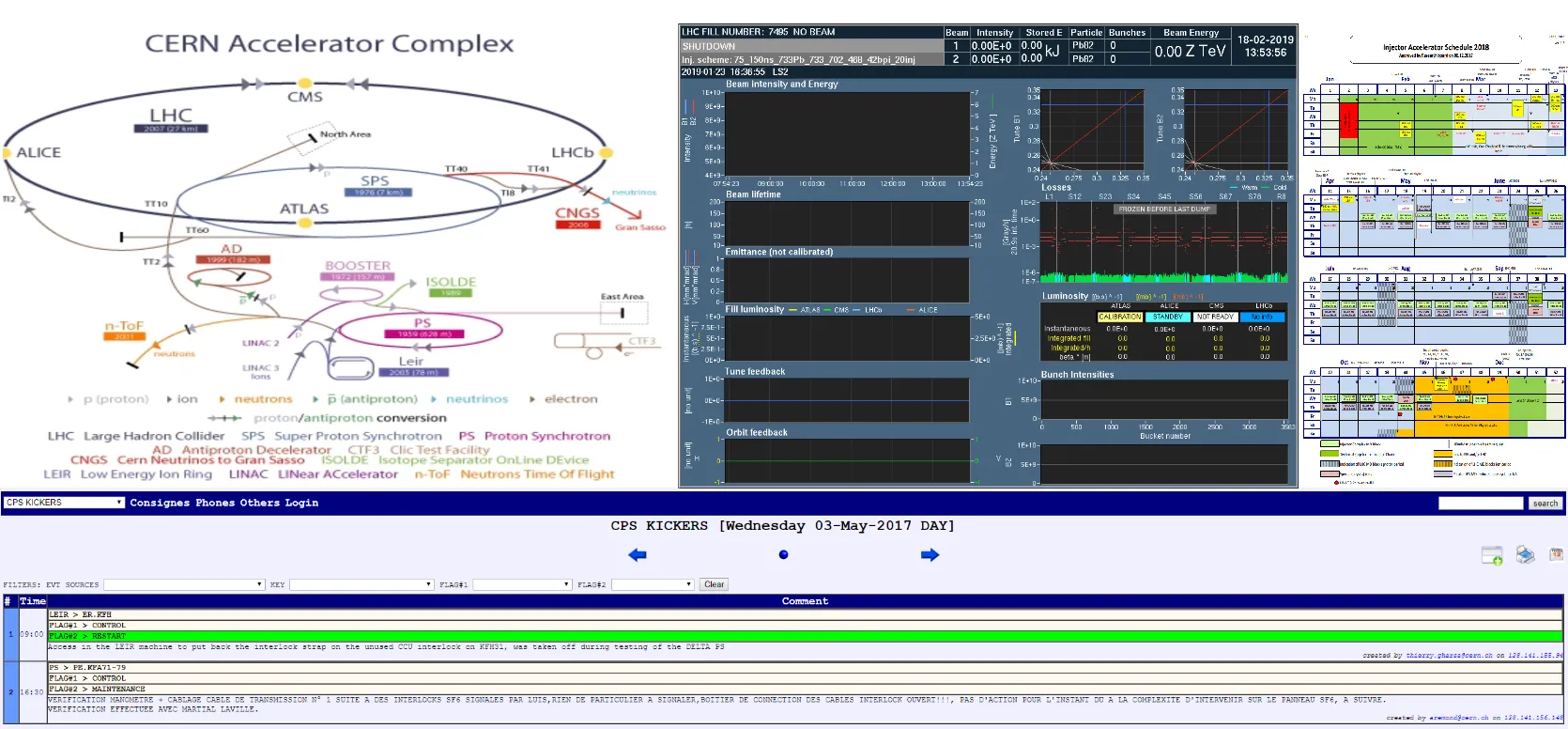1568x729 pixels.
Task: Open the Injector Accelerator Schedule 2018 thumbnail
Action: point(1435,254)
